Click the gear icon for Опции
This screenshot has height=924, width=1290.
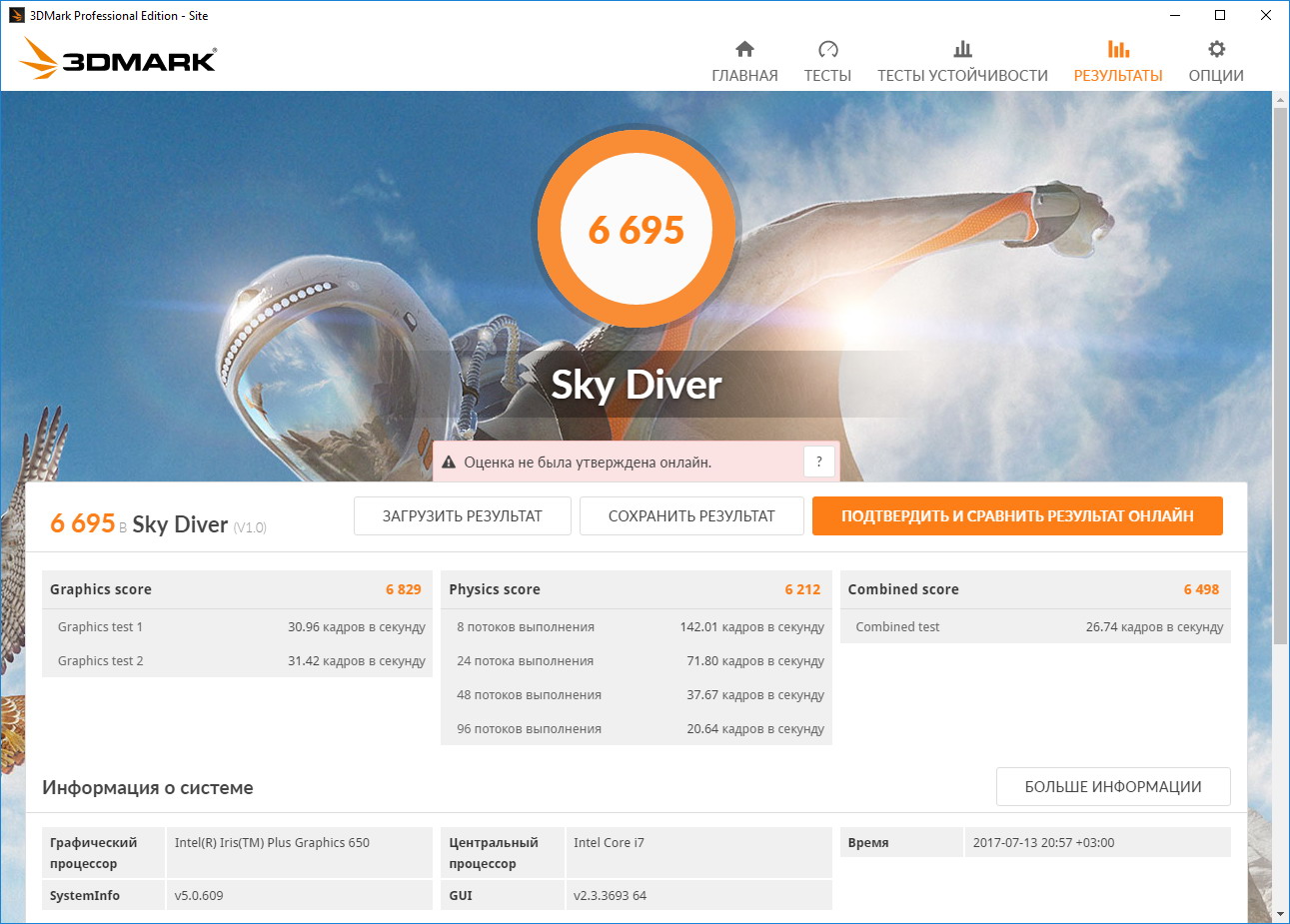1216,49
